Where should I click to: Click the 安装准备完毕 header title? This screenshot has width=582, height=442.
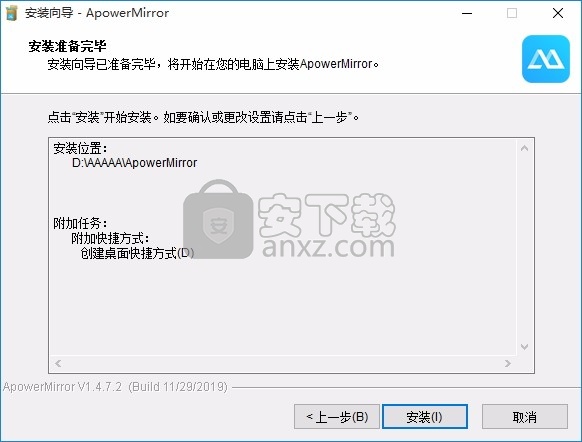[67, 46]
